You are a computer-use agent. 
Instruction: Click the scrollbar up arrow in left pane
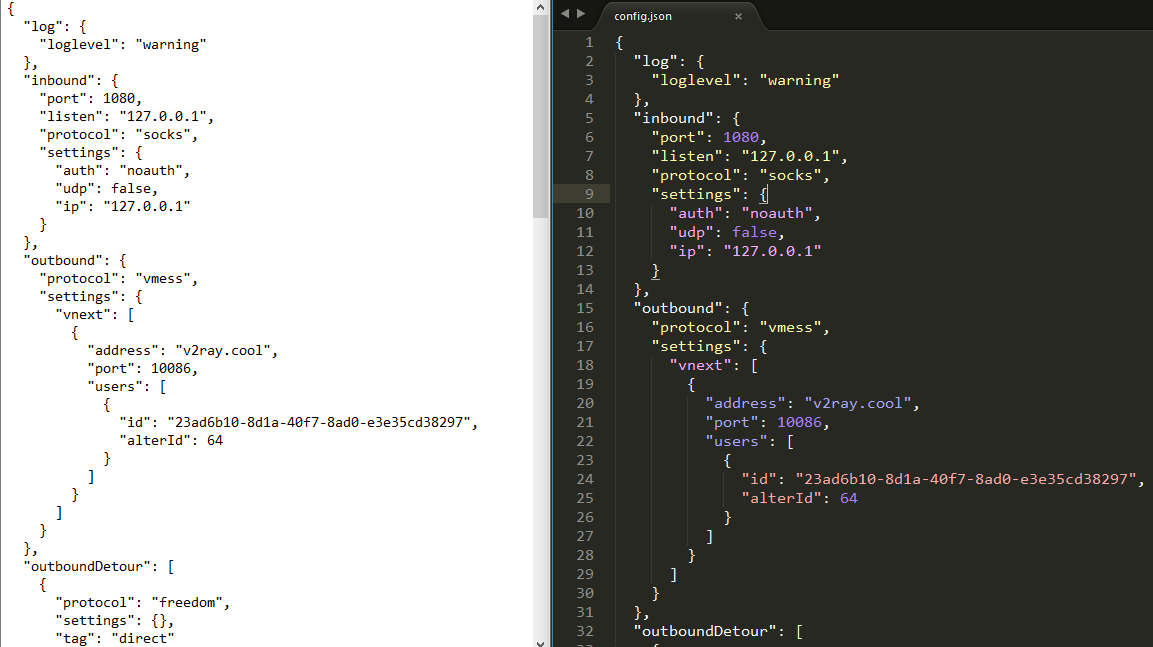click(541, 7)
